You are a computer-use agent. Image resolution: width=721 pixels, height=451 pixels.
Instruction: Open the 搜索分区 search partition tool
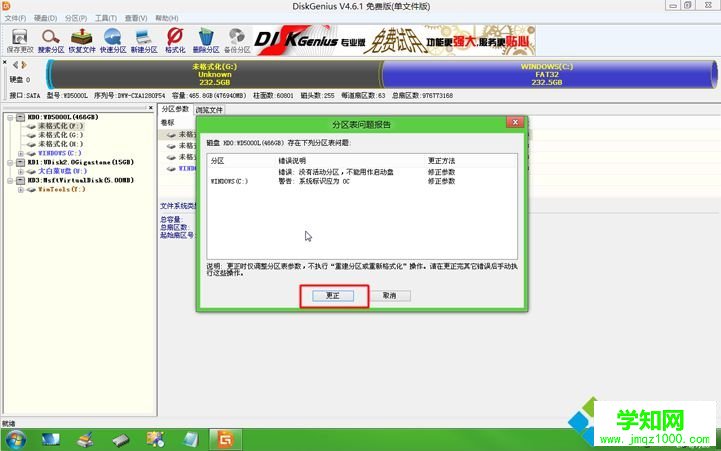click(x=51, y=40)
